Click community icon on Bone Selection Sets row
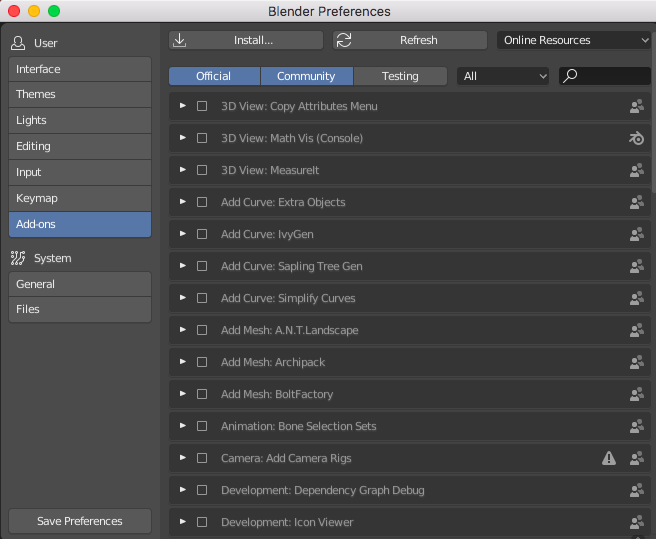The image size is (656, 539). pos(637,426)
